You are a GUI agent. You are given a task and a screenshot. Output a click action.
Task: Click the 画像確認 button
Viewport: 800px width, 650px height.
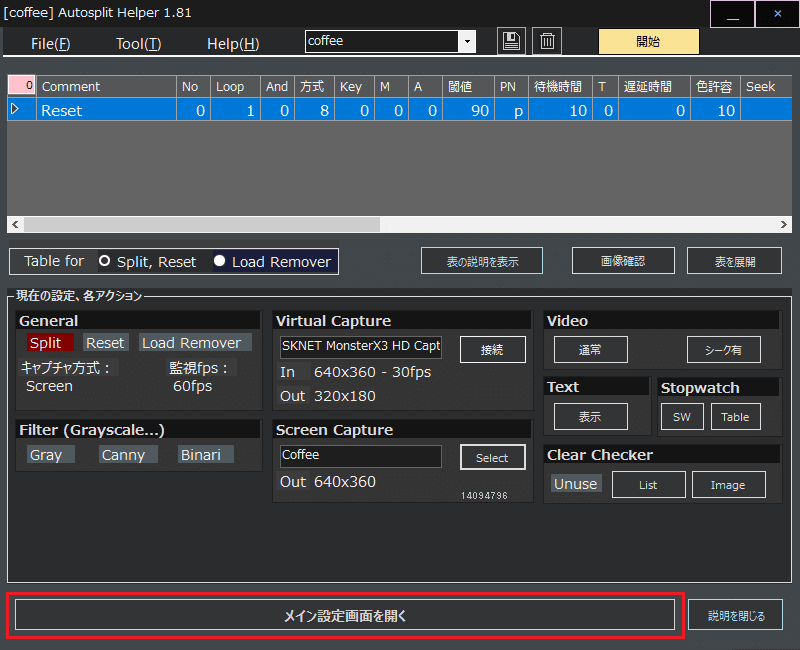(623, 261)
